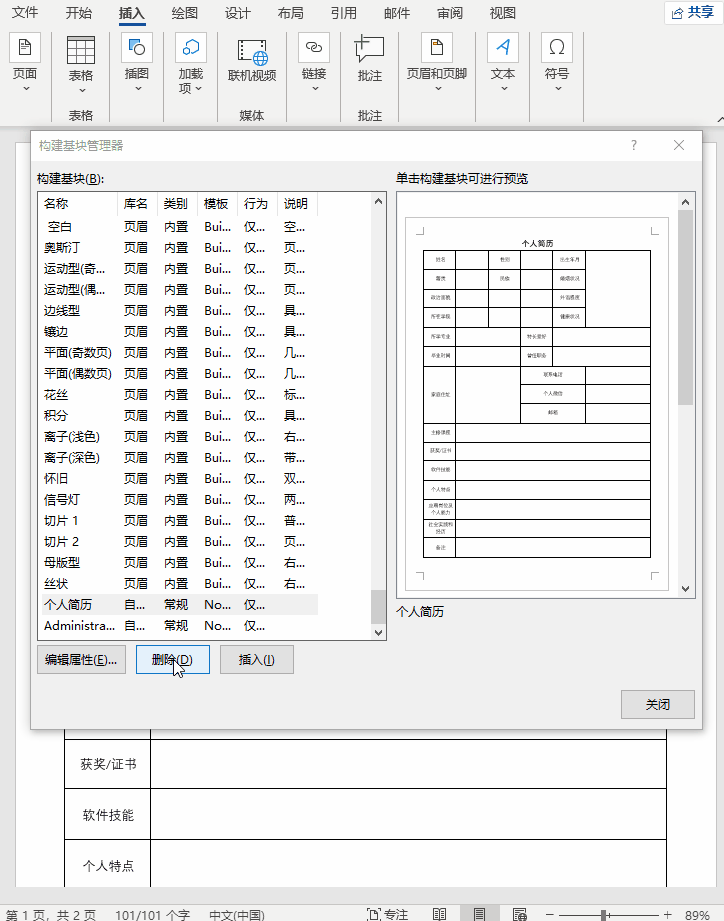Sort list by 名称 column header

[x=78, y=204]
